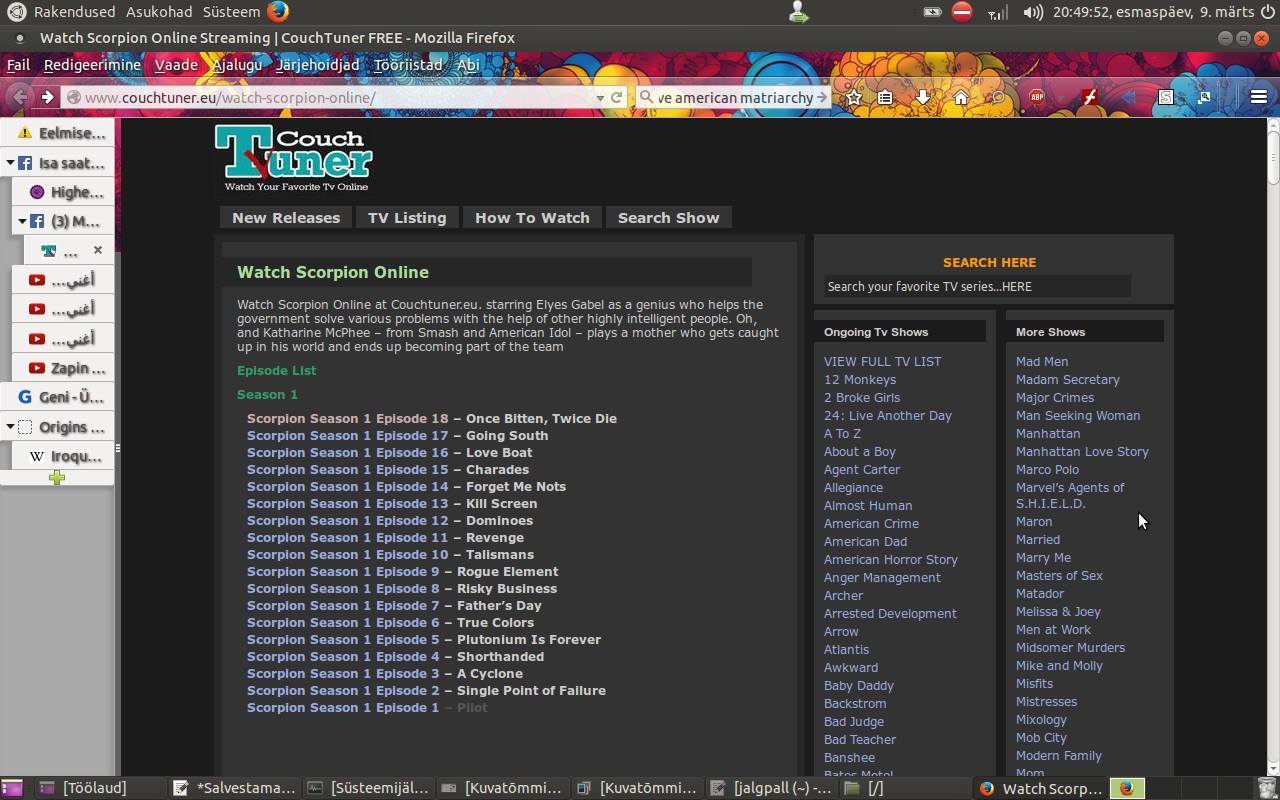The image size is (1280, 800).
Task: Switch to [jalgpall (~)-... taskbar window
Action: click(x=771, y=788)
